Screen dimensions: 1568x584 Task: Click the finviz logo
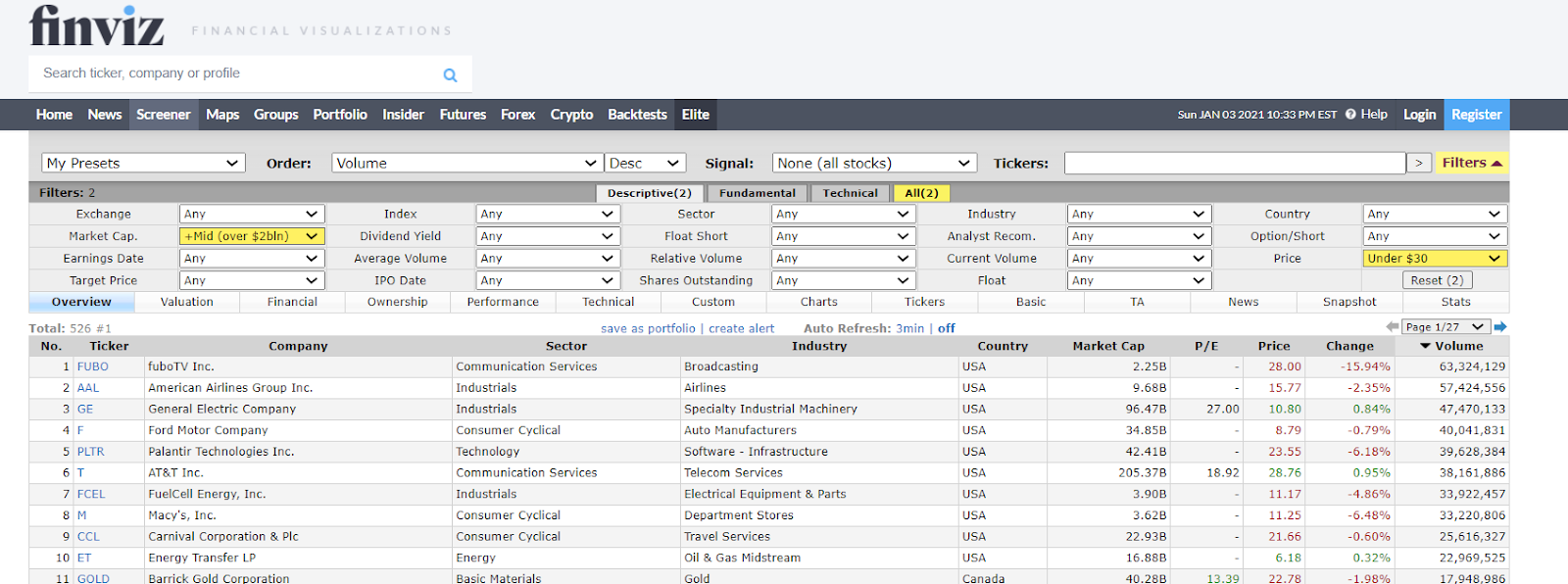[x=96, y=25]
